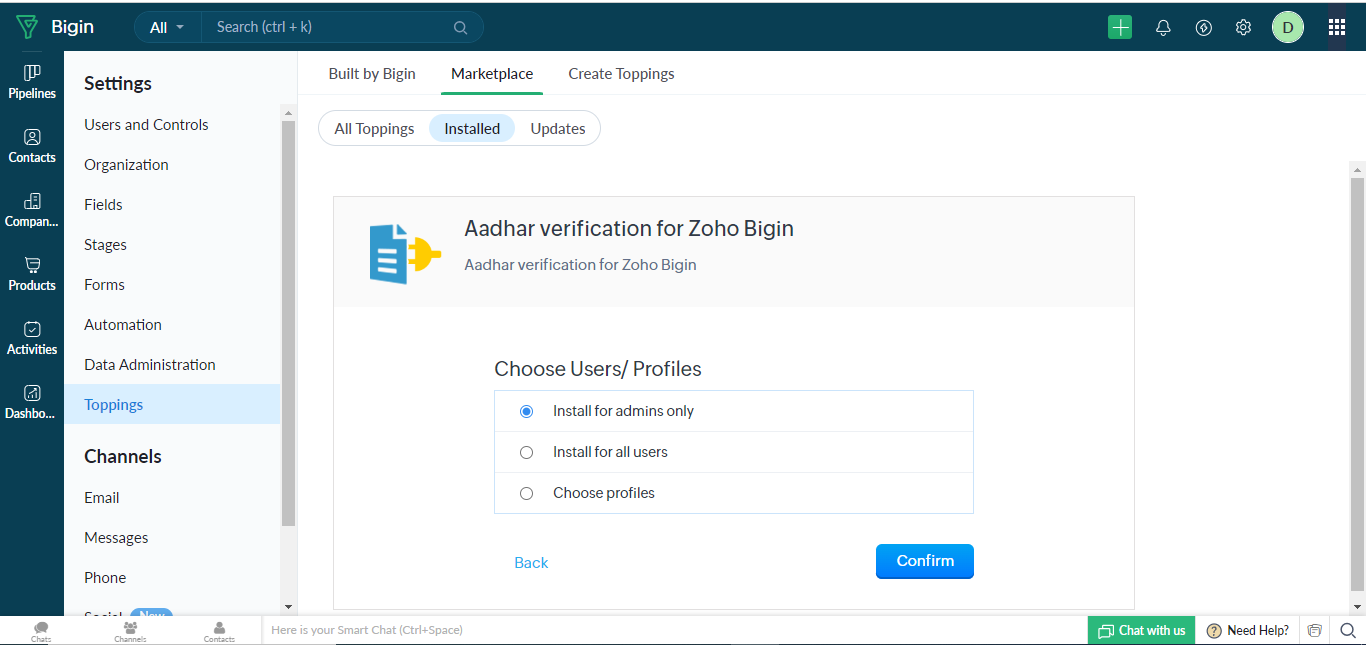Open the notifications bell
Screen dimensions: 1366x645
1163,28
